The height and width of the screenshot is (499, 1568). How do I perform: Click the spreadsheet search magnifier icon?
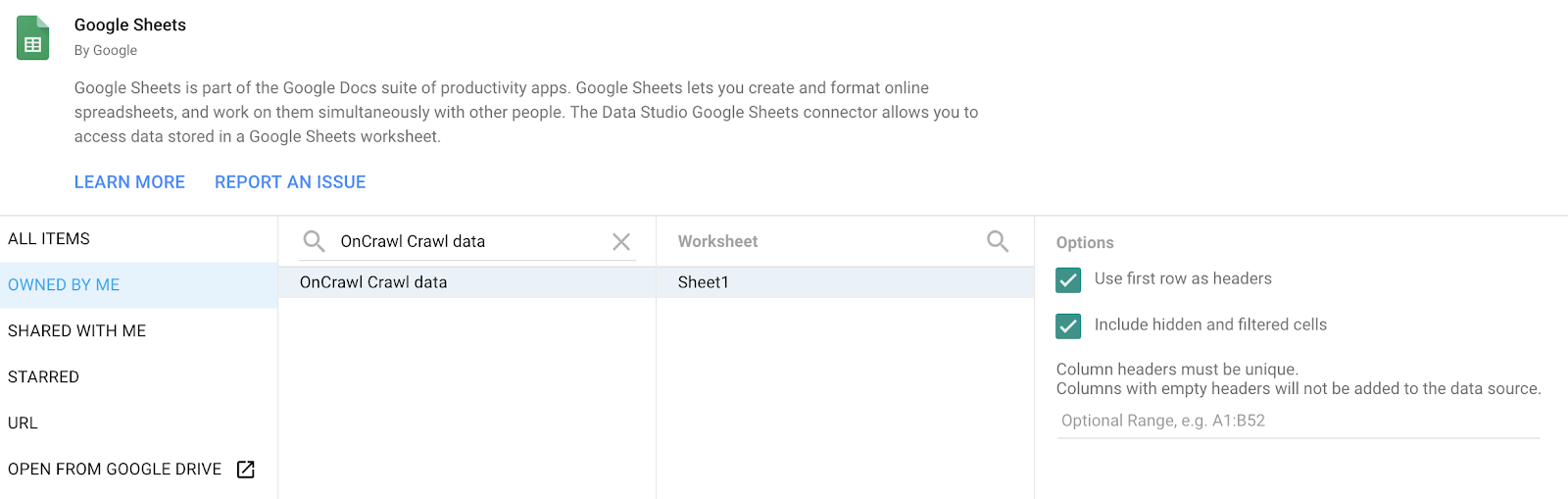314,241
